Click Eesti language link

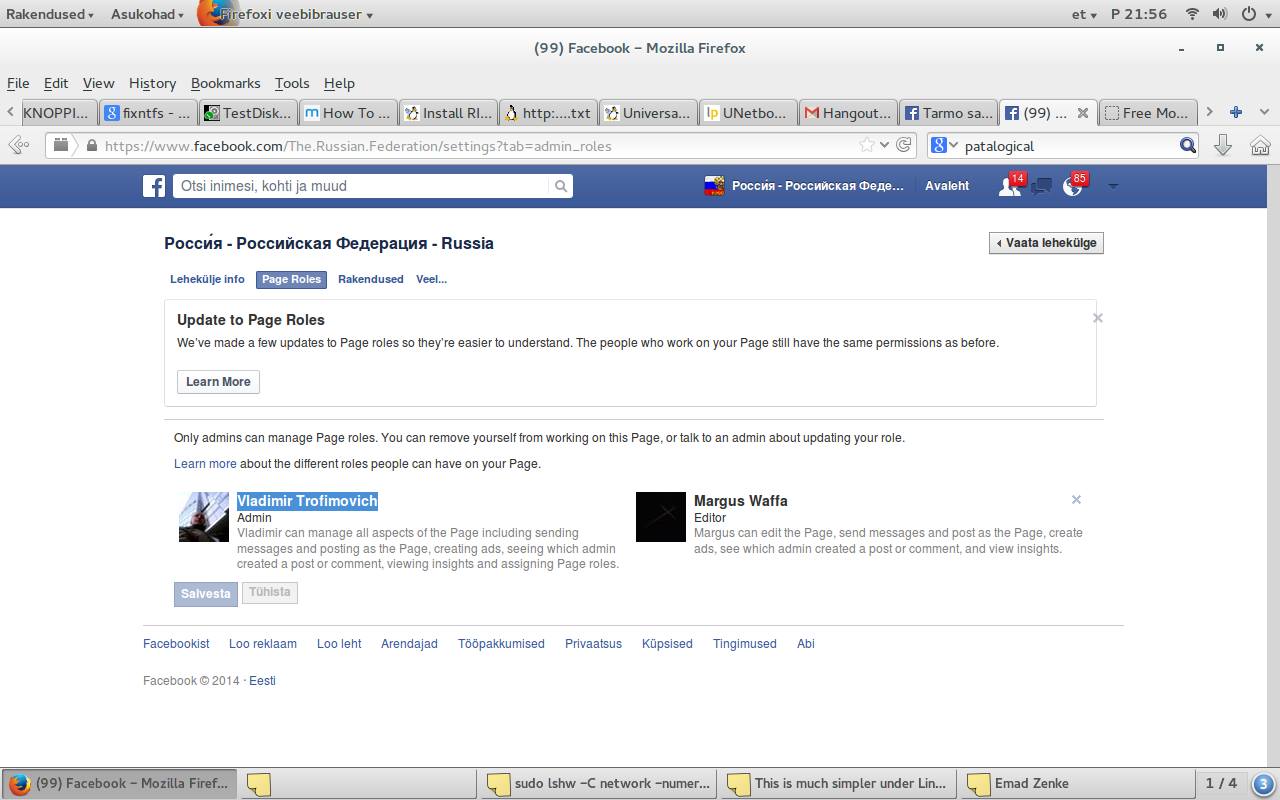tap(262, 681)
